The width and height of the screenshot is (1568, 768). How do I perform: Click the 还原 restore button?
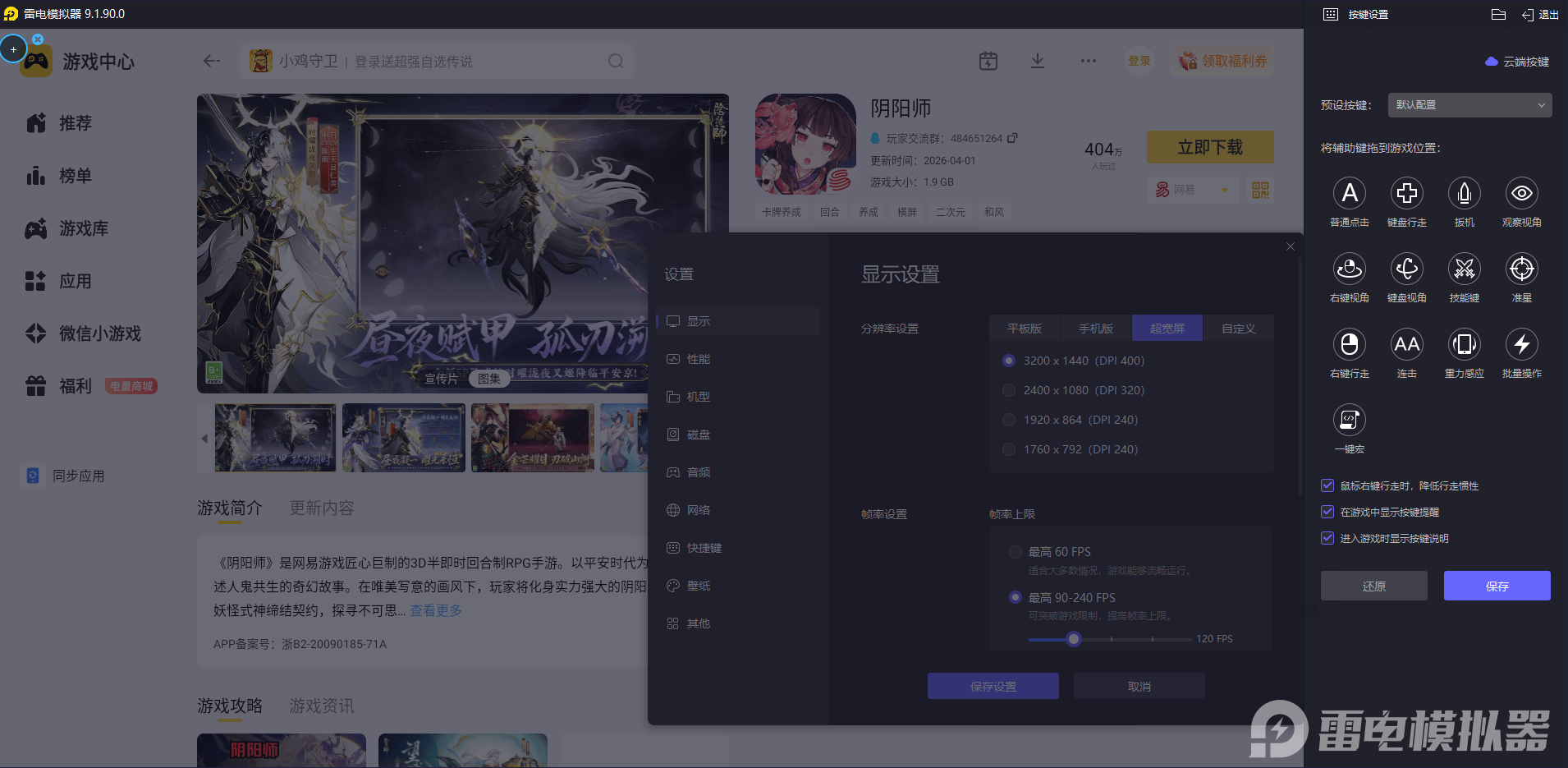[x=1373, y=586]
